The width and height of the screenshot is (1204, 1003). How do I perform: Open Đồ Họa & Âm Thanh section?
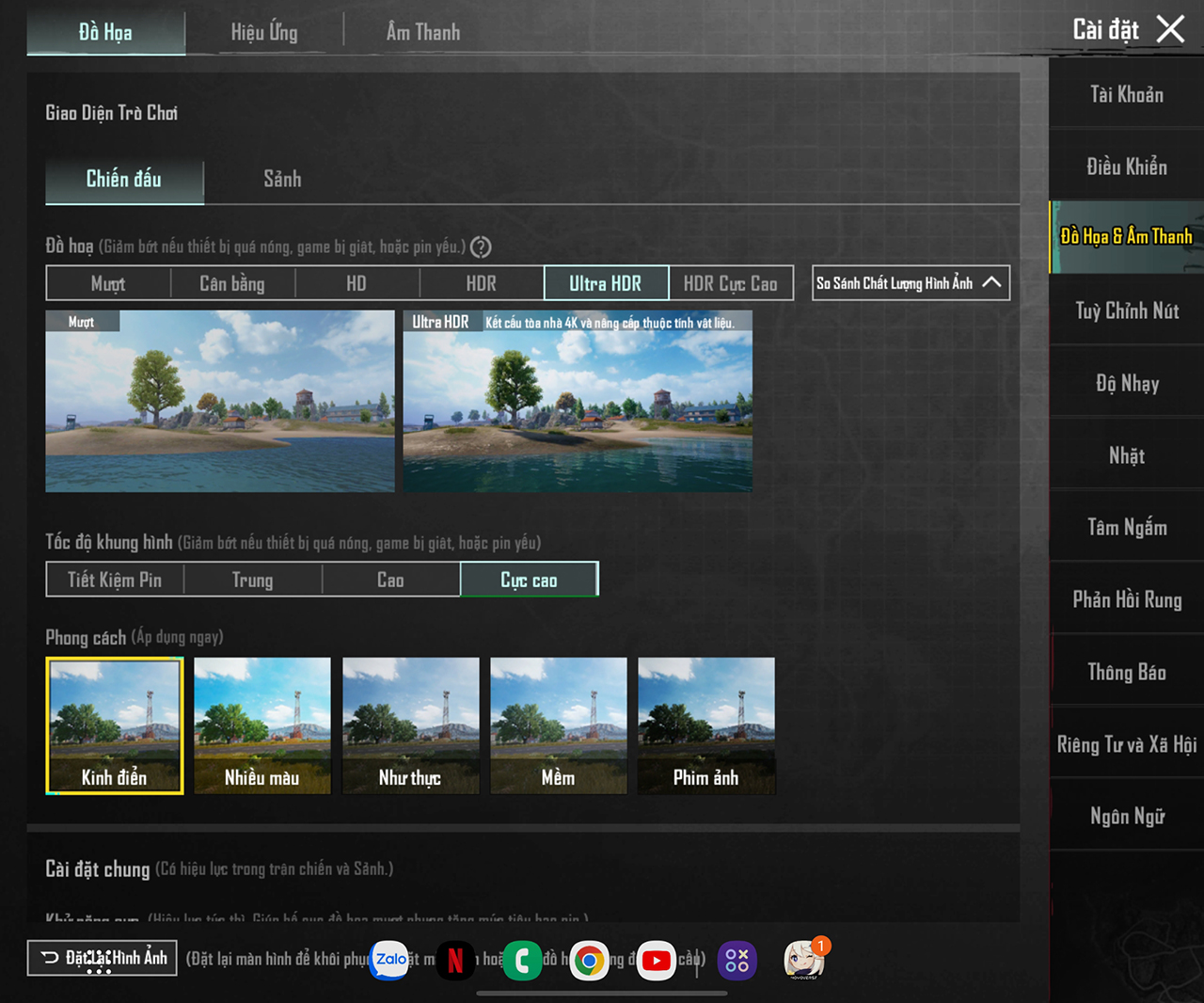pos(1127,237)
